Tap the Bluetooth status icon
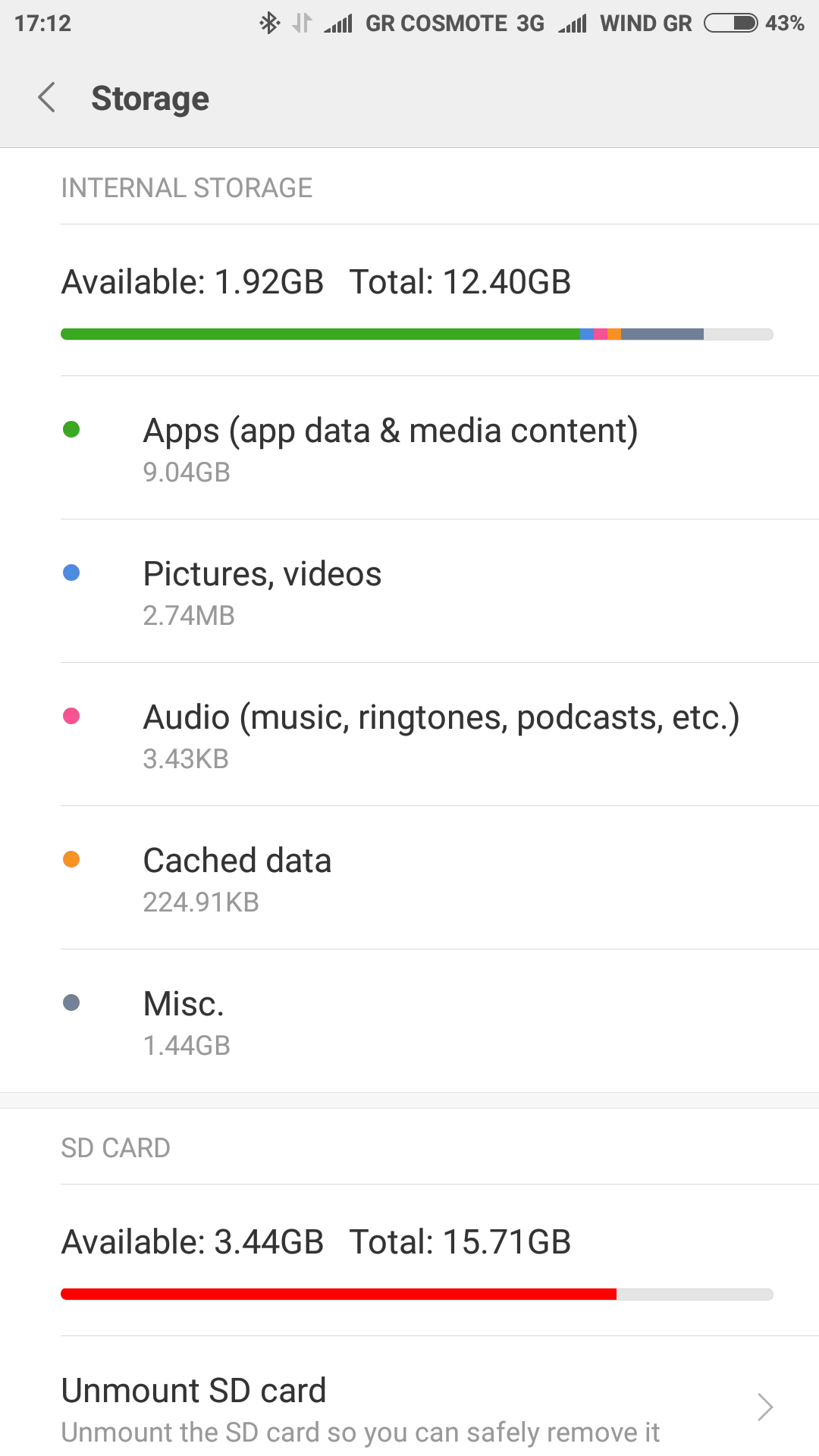819x1456 pixels. pos(269,24)
